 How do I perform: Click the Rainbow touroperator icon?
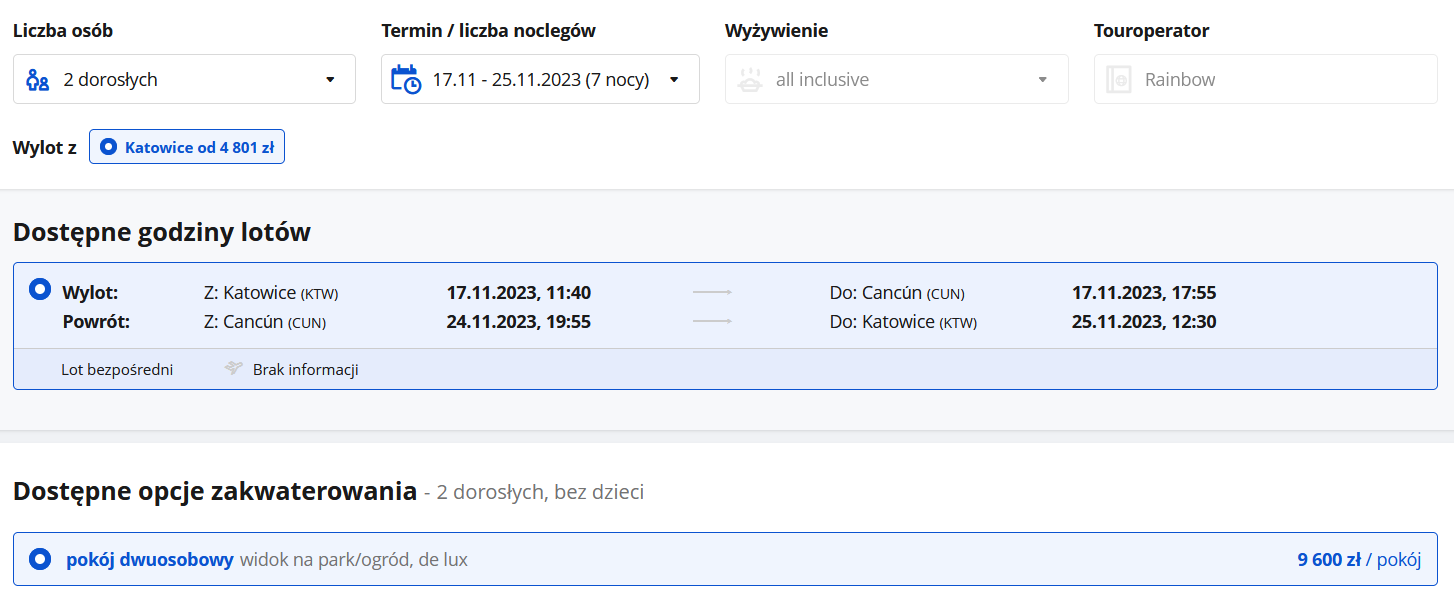click(x=1118, y=80)
